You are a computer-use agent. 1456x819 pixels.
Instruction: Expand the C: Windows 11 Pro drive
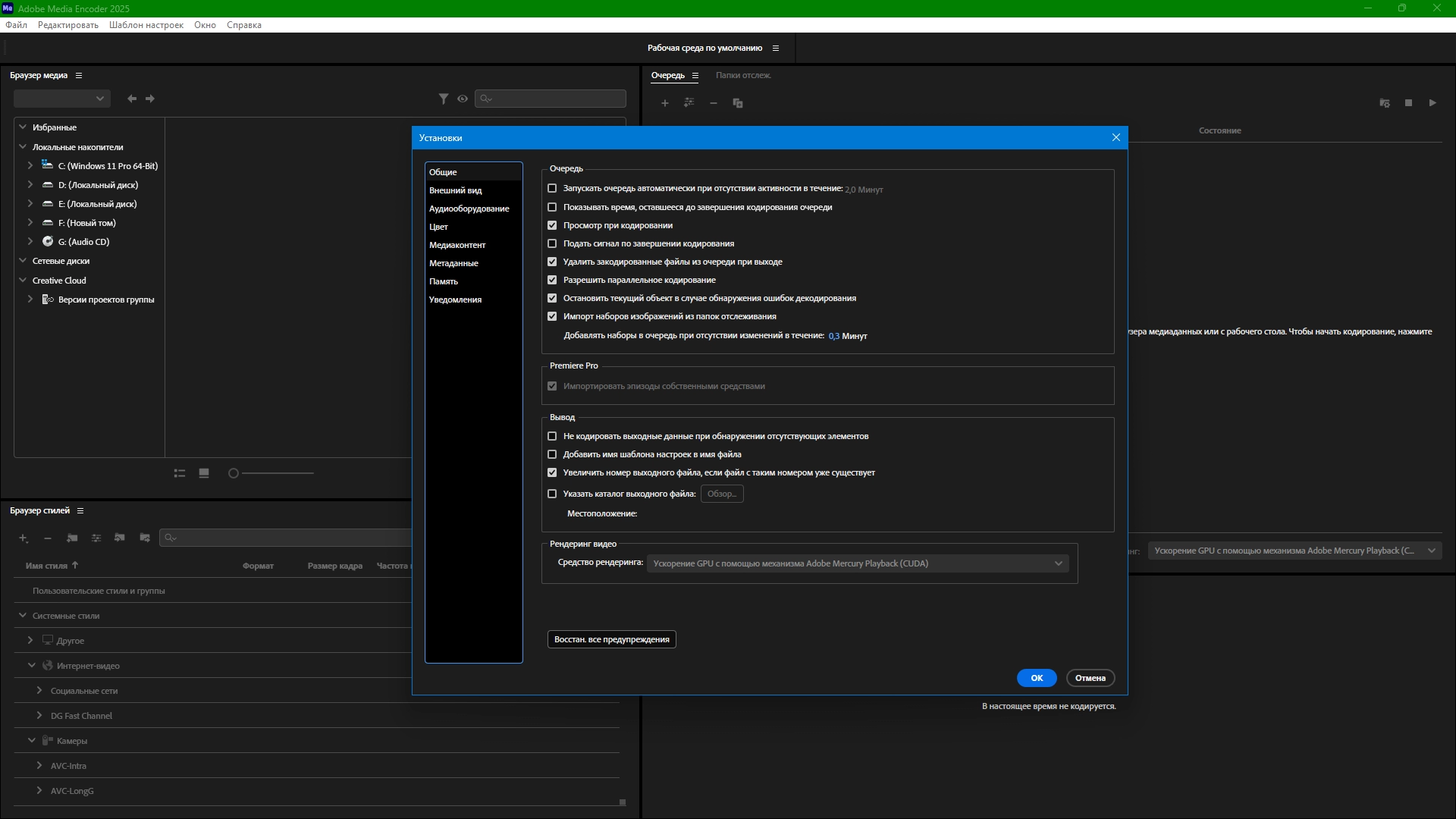30,165
